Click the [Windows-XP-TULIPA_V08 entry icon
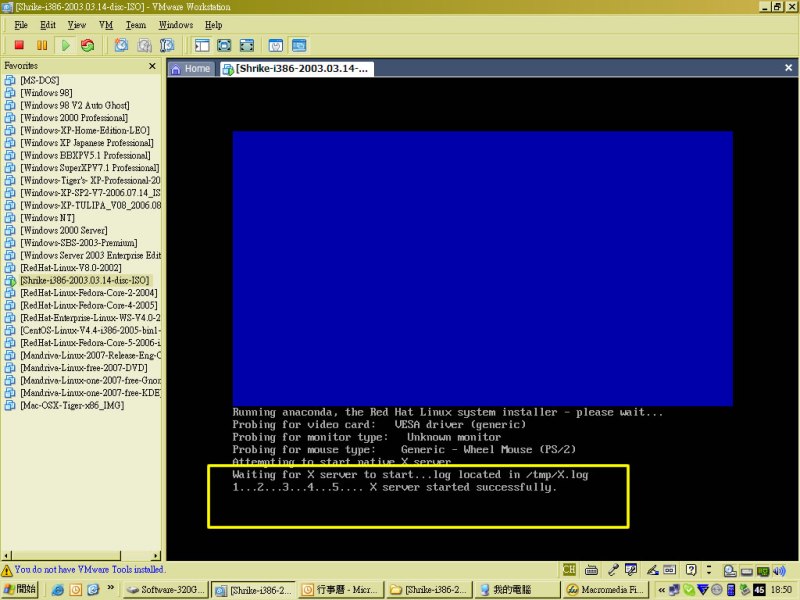 [x=10, y=205]
